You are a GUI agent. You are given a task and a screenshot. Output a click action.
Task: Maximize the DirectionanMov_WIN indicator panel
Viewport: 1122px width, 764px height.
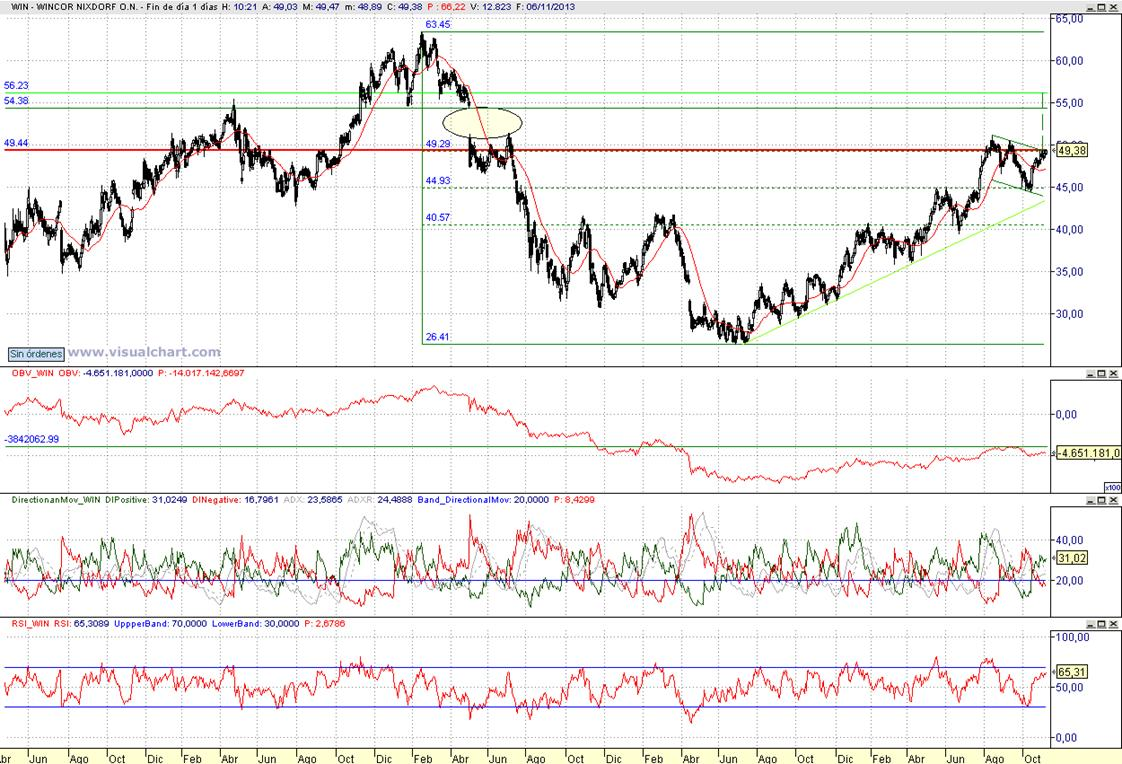[x=1102, y=500]
